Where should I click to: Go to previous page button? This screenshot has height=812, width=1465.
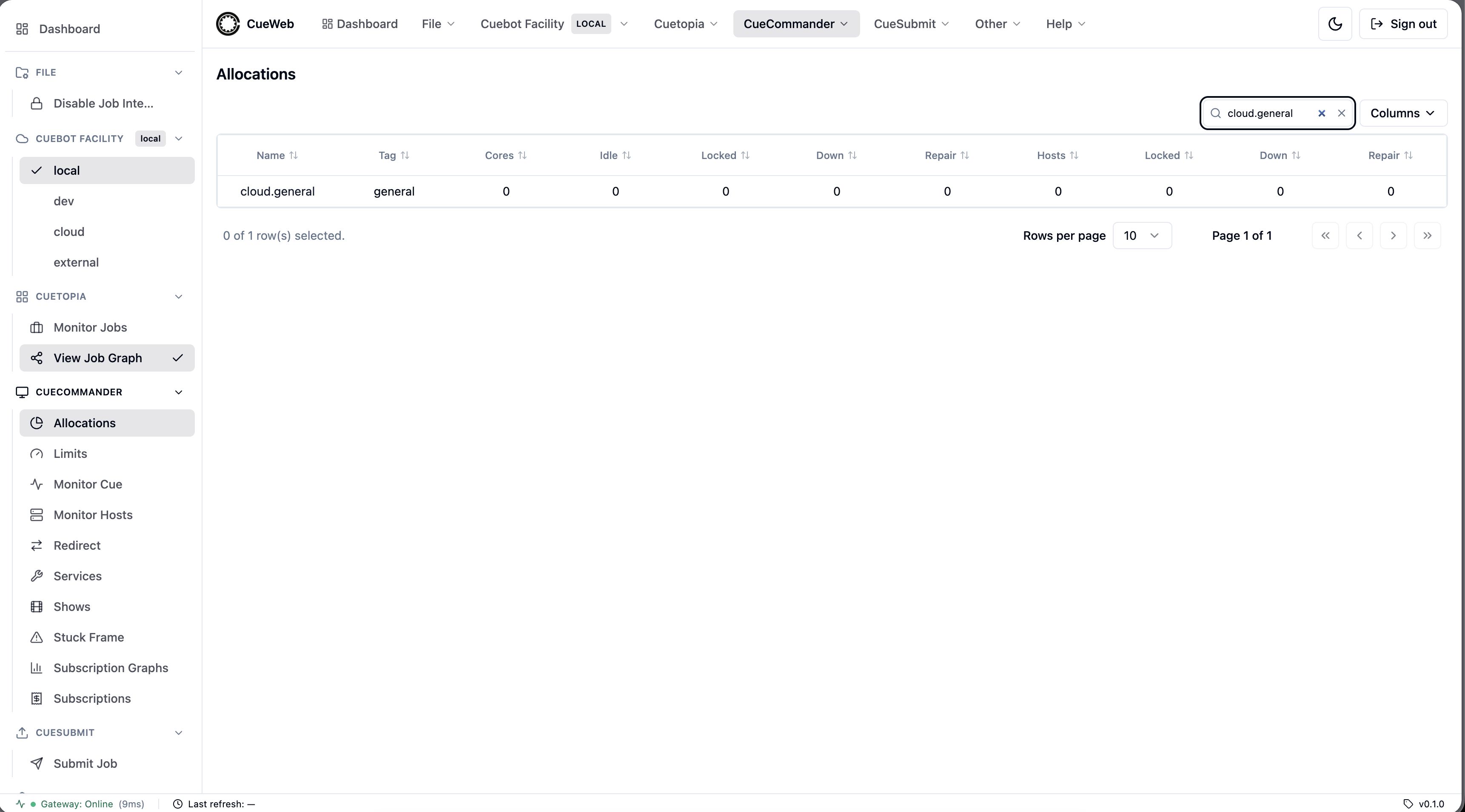point(1359,236)
